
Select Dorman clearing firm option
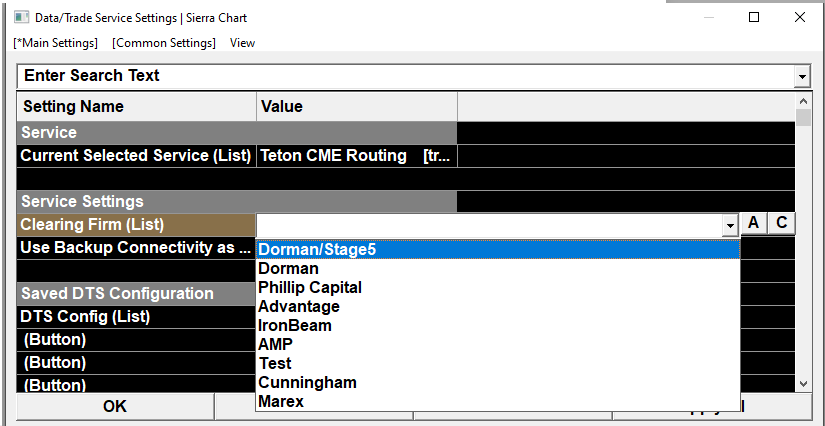click(498, 268)
